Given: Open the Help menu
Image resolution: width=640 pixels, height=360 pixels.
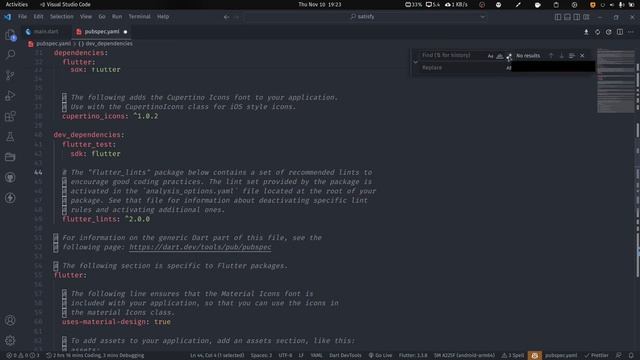Looking at the screenshot, I should 163,17.
